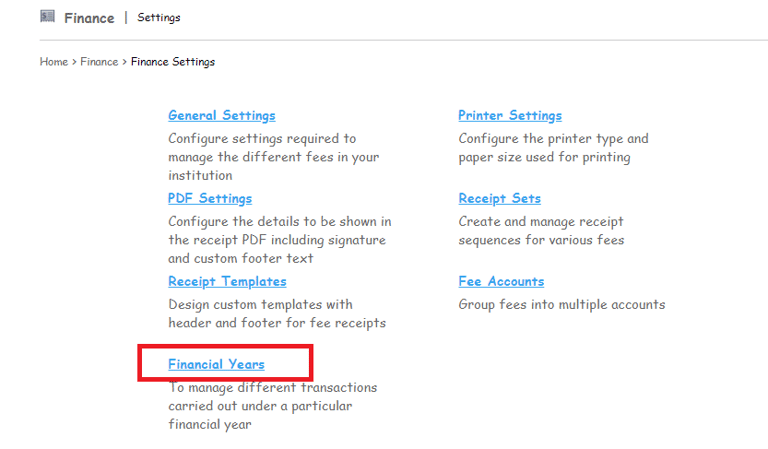This screenshot has width=768, height=449.
Task: Click description about printer type and paper size
Action: pos(553,148)
